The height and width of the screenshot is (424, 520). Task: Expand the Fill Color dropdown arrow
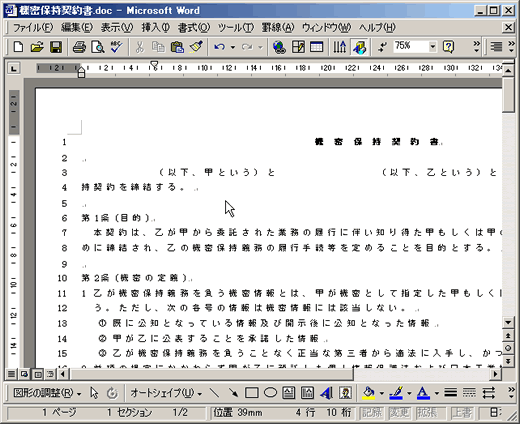[x=381, y=393]
